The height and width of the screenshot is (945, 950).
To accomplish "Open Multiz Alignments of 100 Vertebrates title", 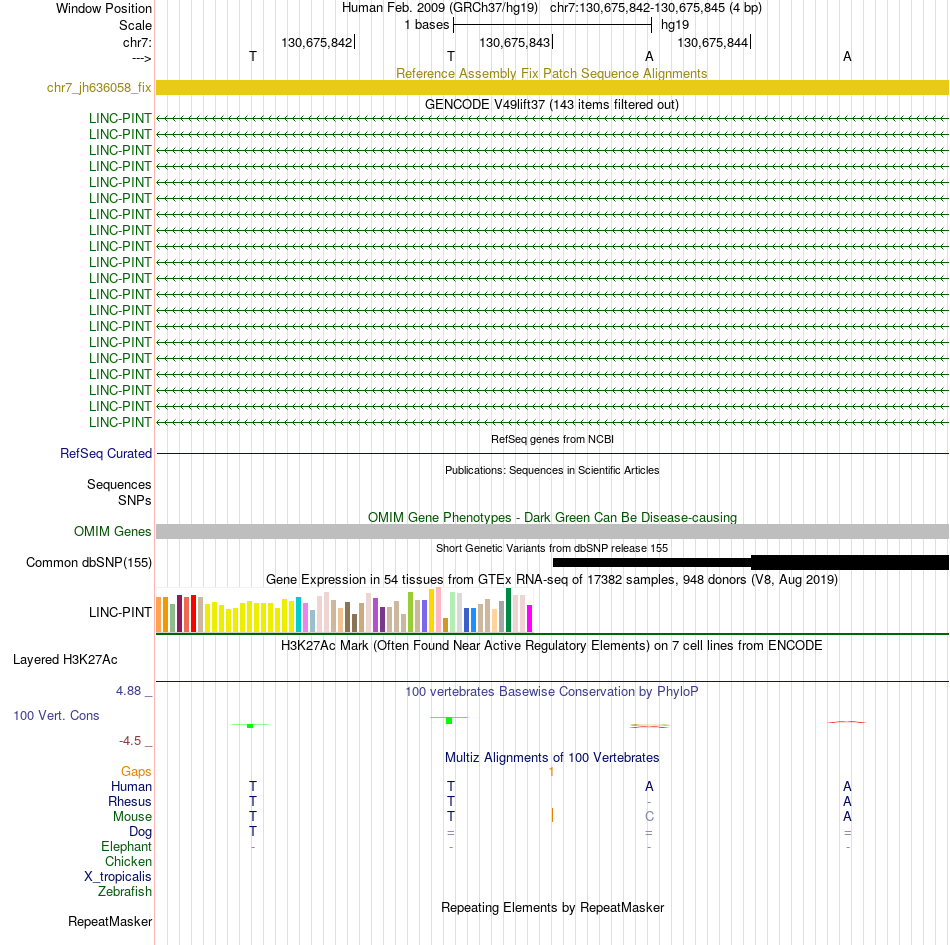I will tap(552, 758).
